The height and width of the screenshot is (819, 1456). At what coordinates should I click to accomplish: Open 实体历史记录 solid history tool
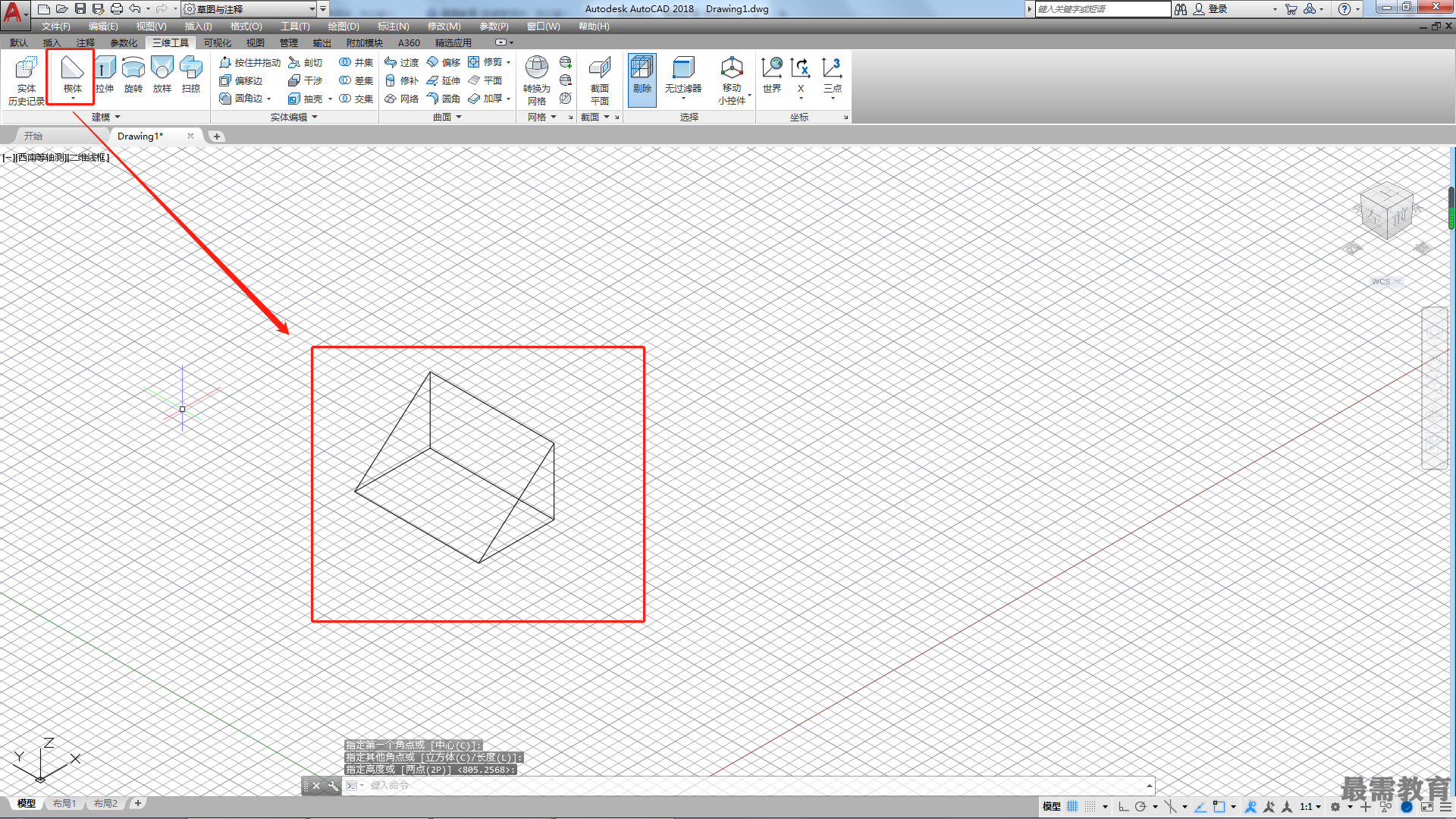(x=27, y=80)
